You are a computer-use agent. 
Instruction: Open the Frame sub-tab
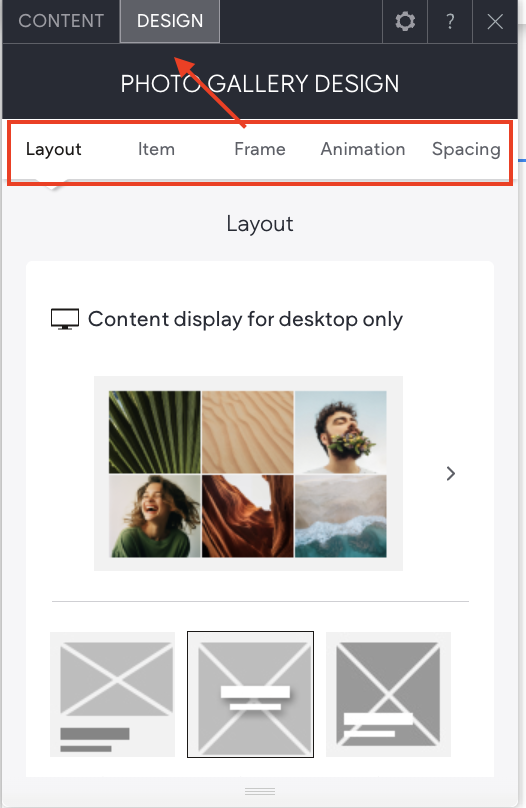(260, 149)
